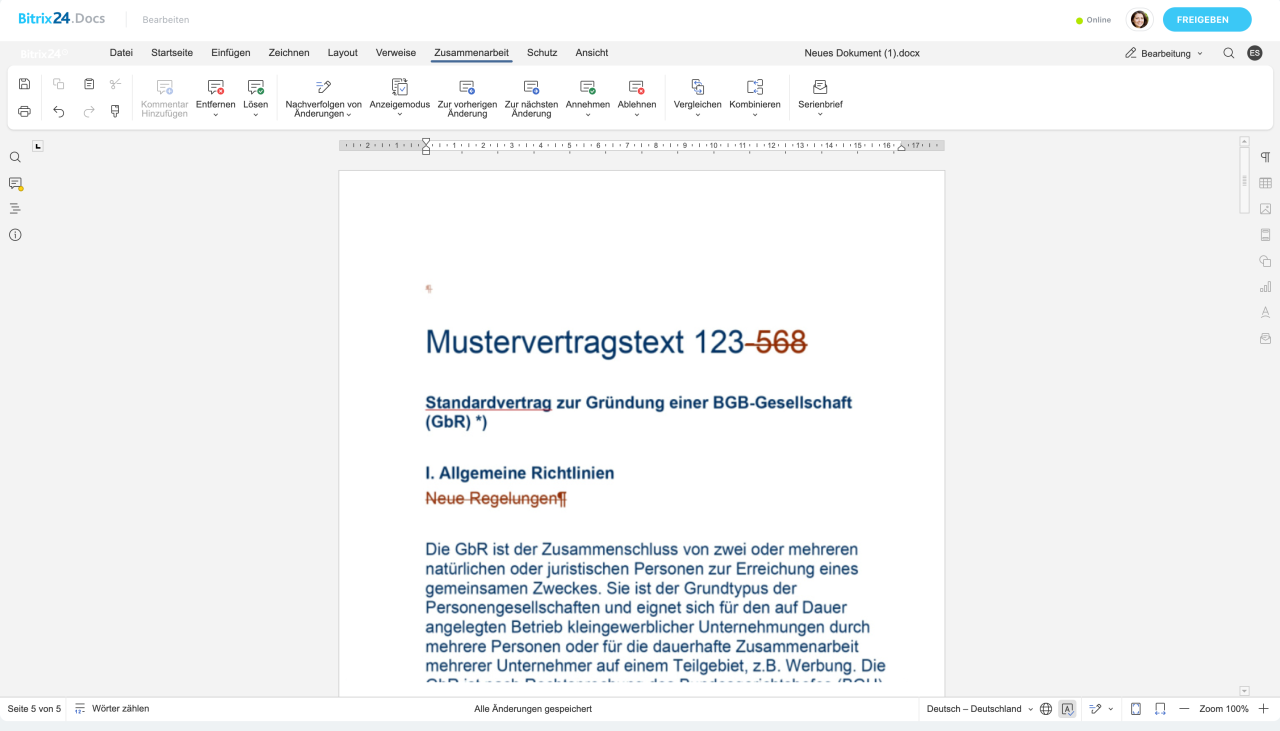Go to next change (Zur nächsten Änderung)
1280x731 pixels.
[x=531, y=98]
